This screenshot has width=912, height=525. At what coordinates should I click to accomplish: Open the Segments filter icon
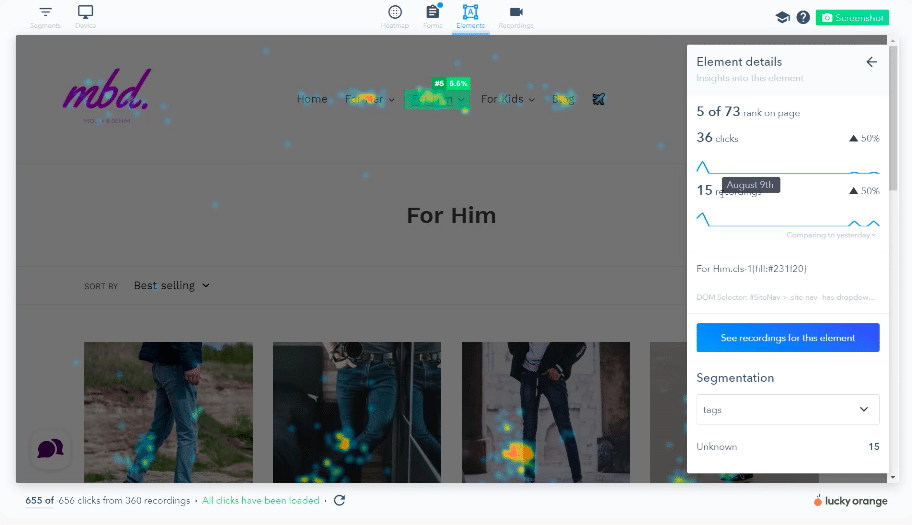45,12
